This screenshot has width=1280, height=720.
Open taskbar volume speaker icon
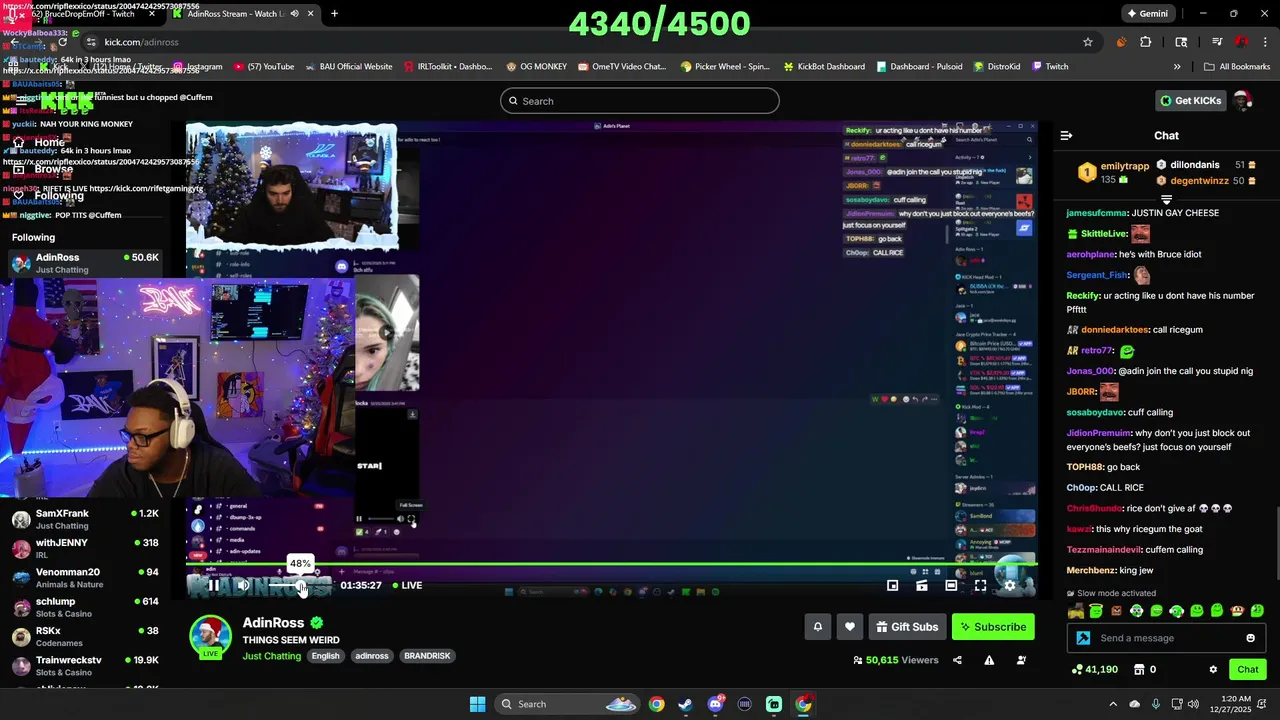(1195, 704)
